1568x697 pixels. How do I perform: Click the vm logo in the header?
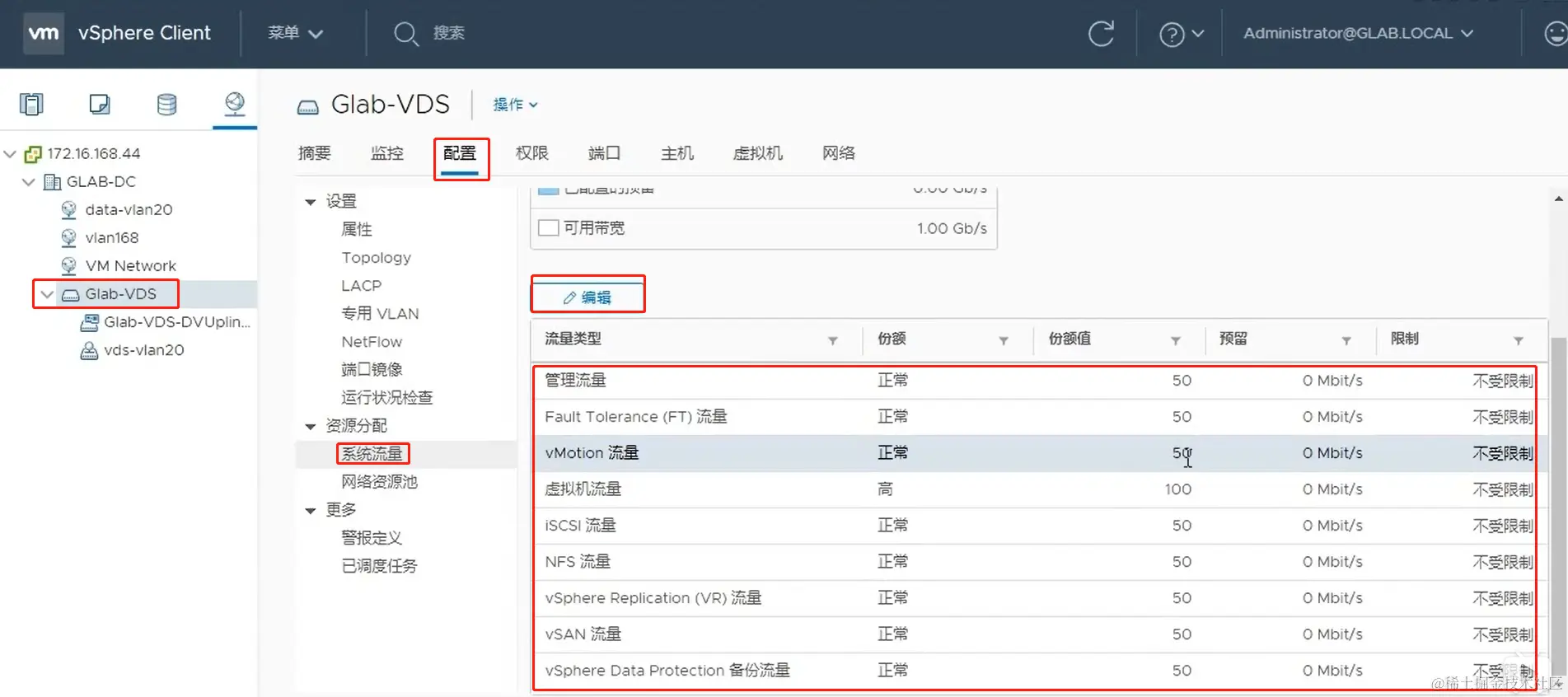point(44,33)
